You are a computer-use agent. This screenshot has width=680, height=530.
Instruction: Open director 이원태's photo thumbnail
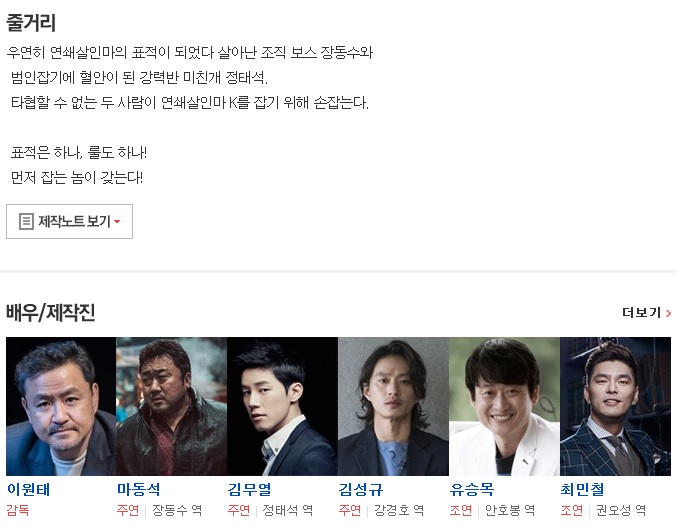click(x=61, y=406)
